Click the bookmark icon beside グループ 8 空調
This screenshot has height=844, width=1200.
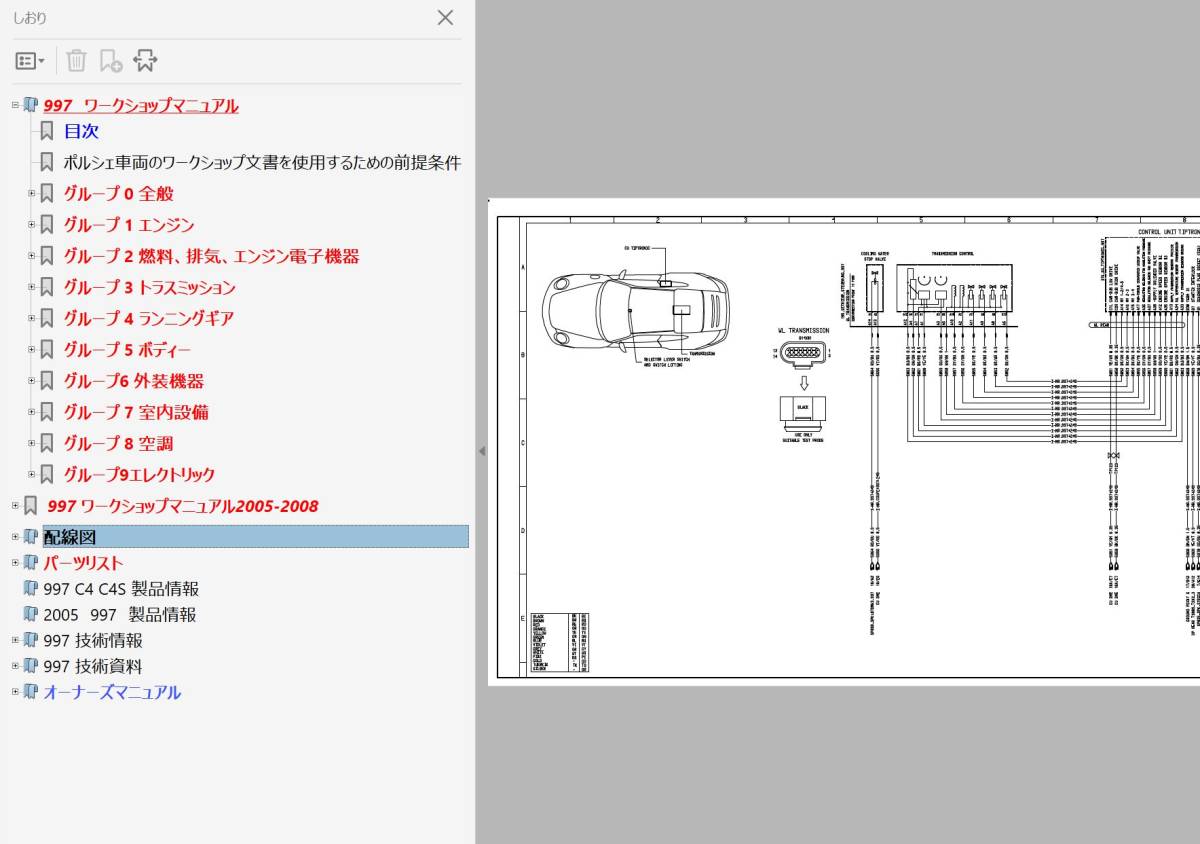pos(47,443)
